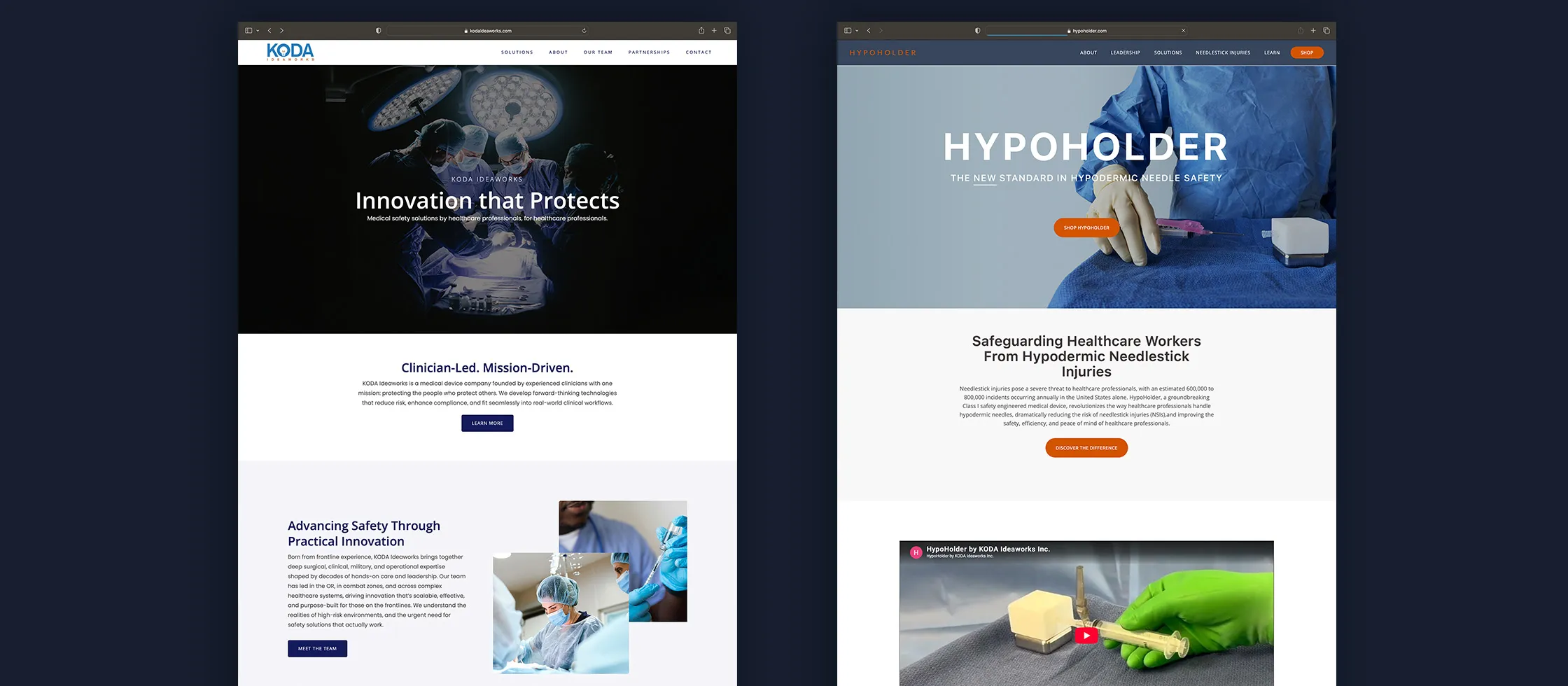The width and height of the screenshot is (1568, 686).
Task: Click the orange Shop nav button
Action: click(x=1307, y=53)
